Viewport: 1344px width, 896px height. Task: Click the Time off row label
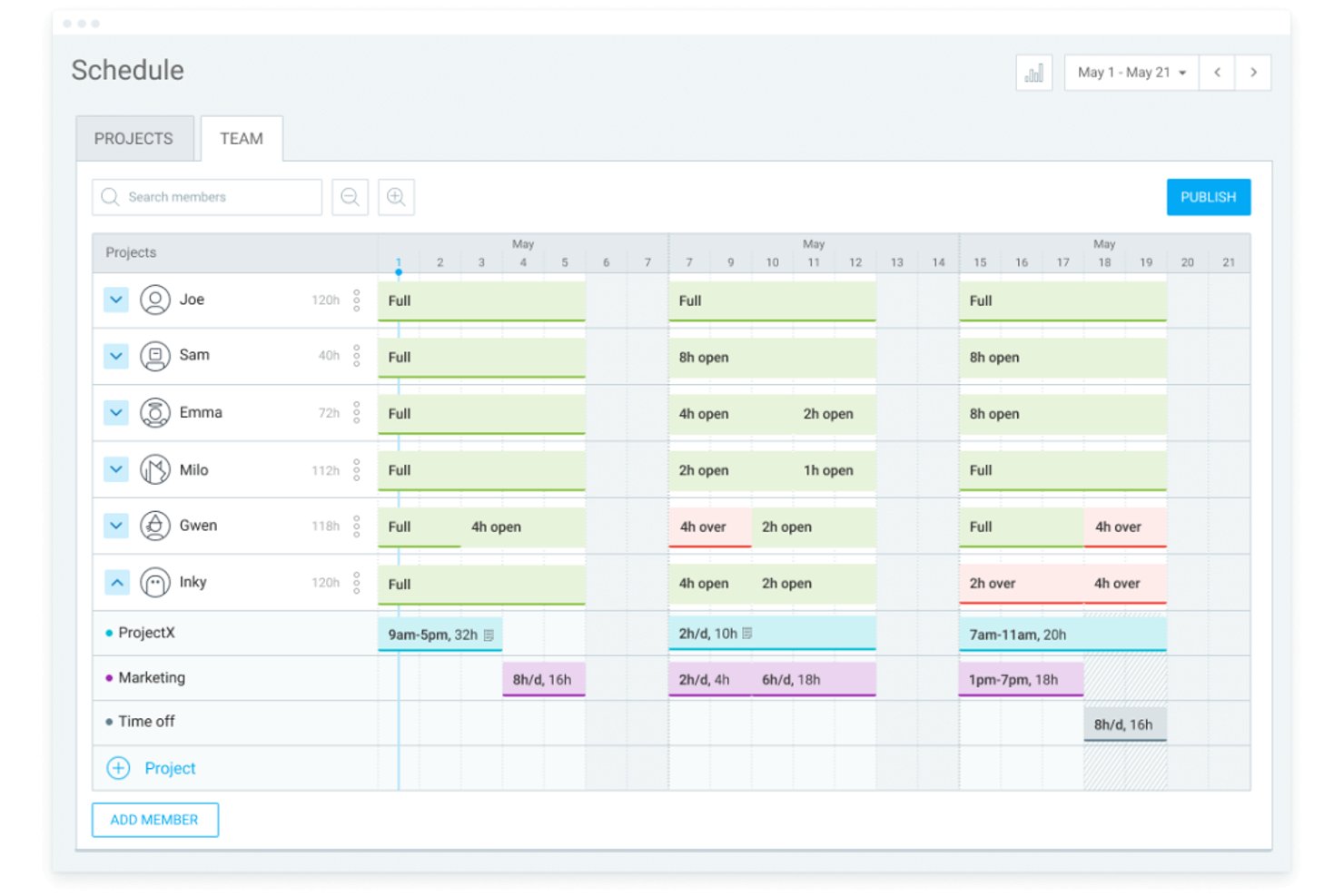tap(146, 721)
